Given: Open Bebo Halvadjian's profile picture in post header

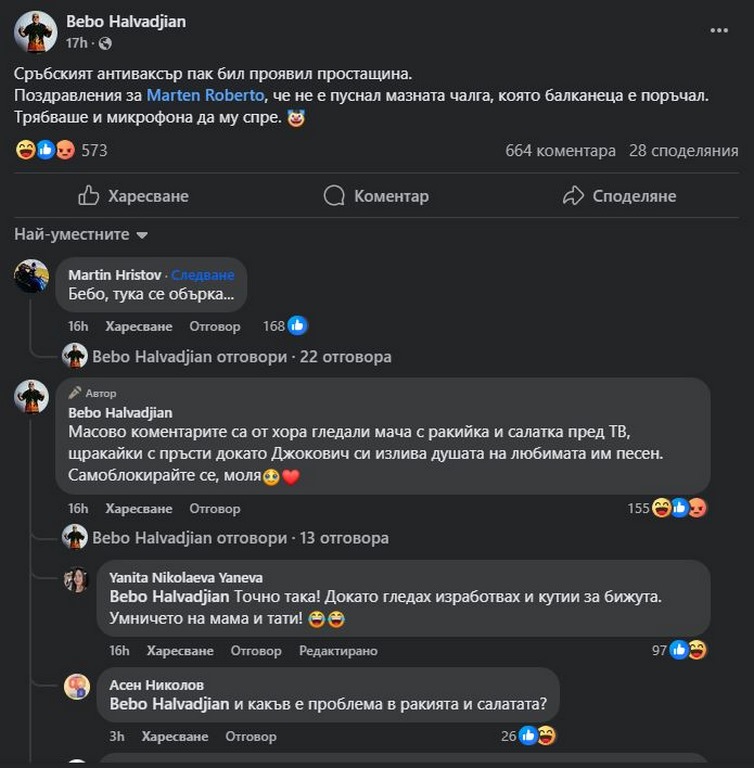Looking at the screenshot, I should (x=35, y=32).
